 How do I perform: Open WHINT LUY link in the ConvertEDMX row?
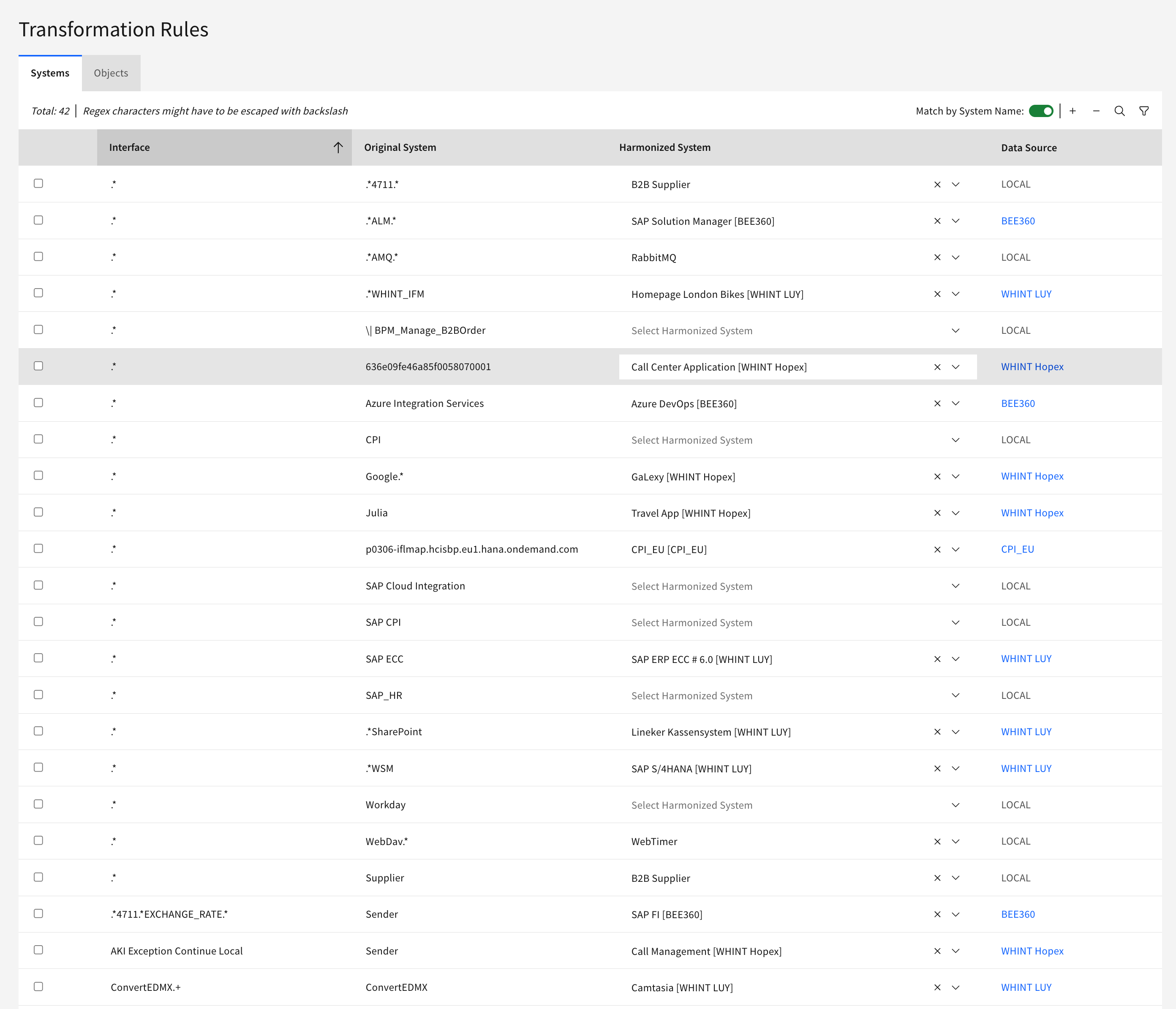[x=1026, y=987]
